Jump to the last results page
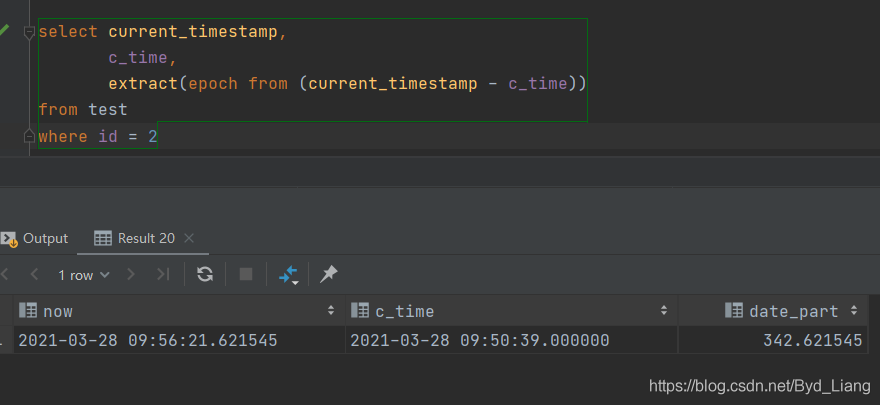The width and height of the screenshot is (880, 405). coord(163,274)
